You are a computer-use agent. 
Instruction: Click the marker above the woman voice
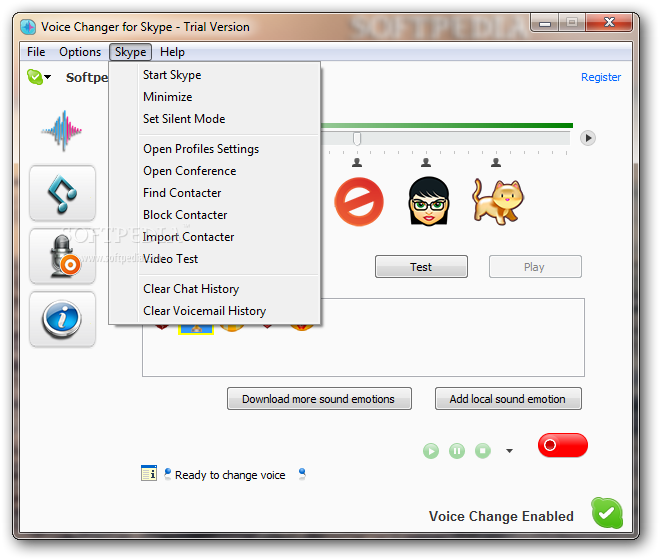click(x=426, y=163)
